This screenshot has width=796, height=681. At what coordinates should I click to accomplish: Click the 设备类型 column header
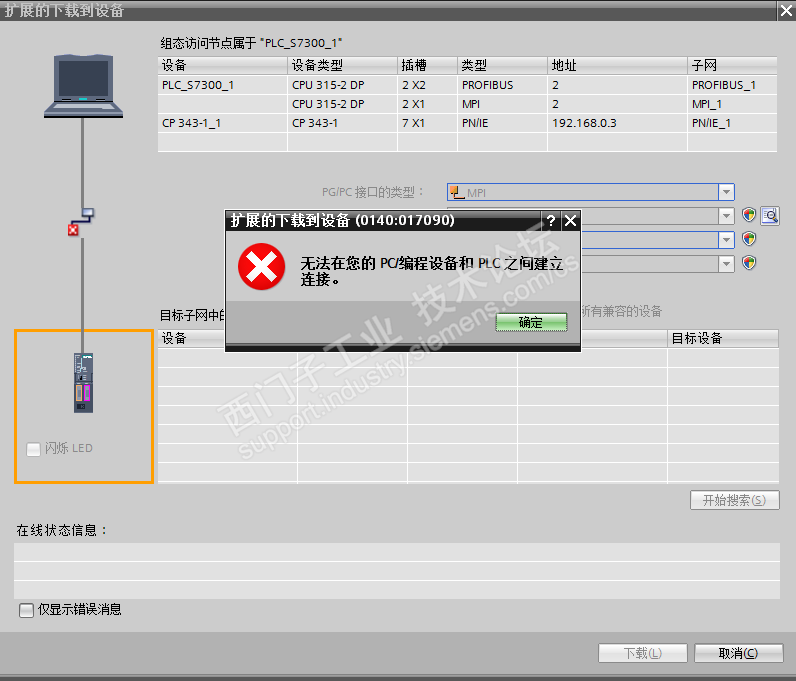(x=342, y=66)
